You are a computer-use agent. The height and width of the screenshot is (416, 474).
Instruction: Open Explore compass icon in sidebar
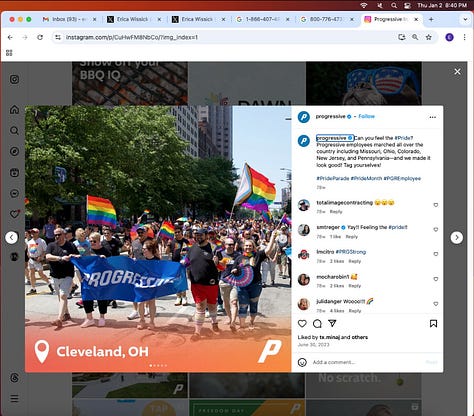(14, 151)
